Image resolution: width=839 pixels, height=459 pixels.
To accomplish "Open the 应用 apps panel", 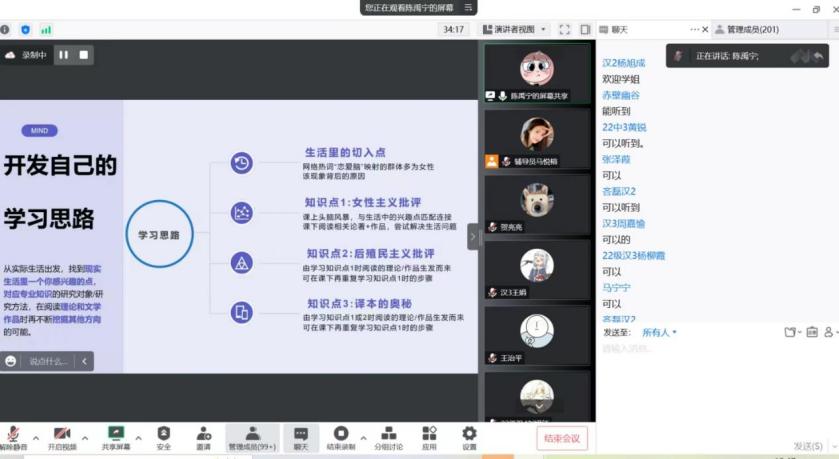I will coord(429,438).
